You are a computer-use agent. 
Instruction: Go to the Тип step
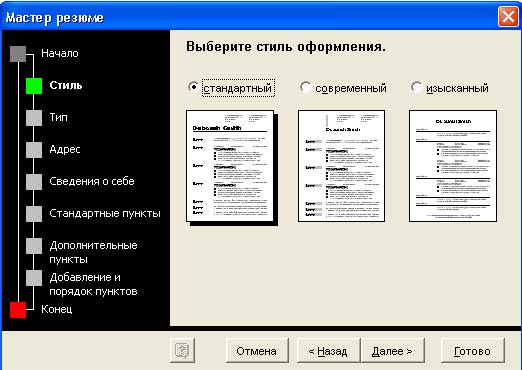click(x=59, y=117)
